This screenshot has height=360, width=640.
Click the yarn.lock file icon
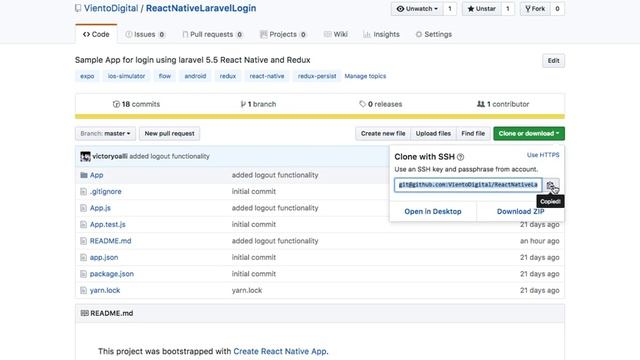click(x=84, y=291)
